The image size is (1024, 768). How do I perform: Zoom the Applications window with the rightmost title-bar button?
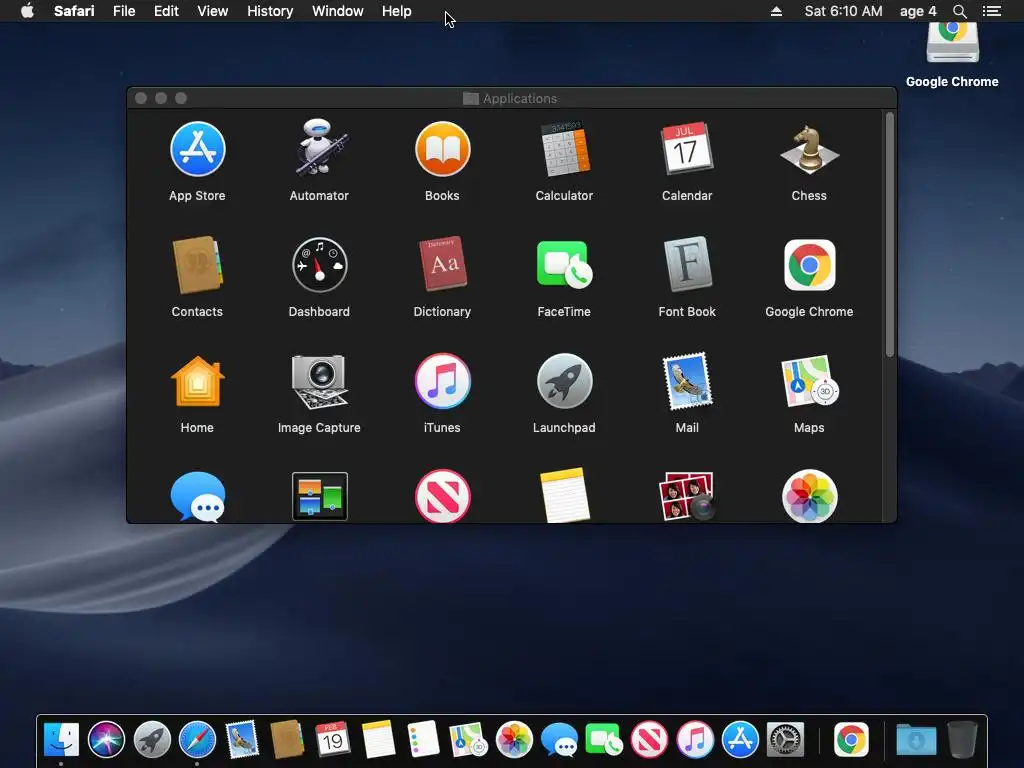coord(181,98)
